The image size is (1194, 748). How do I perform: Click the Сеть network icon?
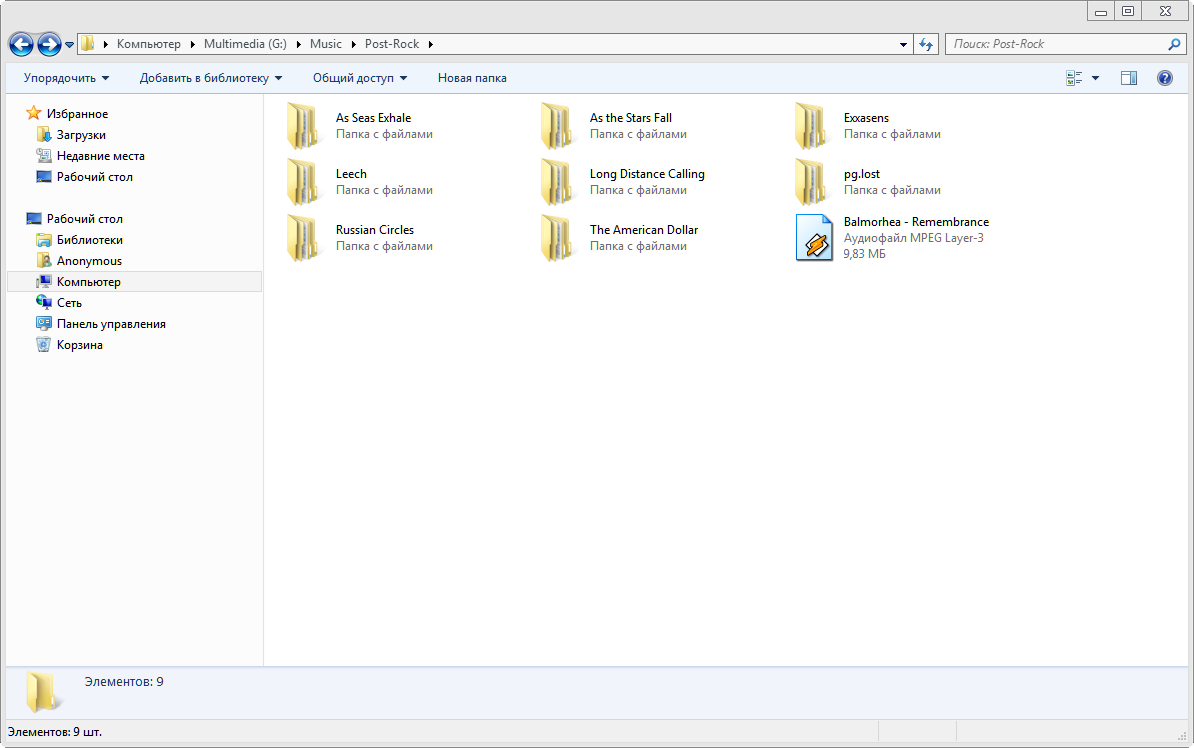coord(44,302)
